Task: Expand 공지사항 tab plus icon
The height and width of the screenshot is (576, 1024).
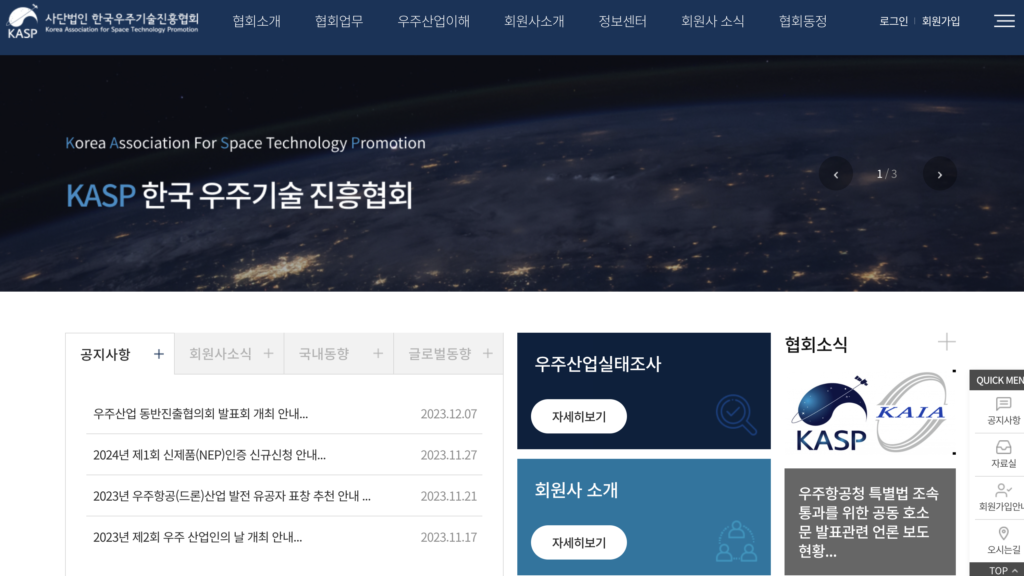Action: 158,353
